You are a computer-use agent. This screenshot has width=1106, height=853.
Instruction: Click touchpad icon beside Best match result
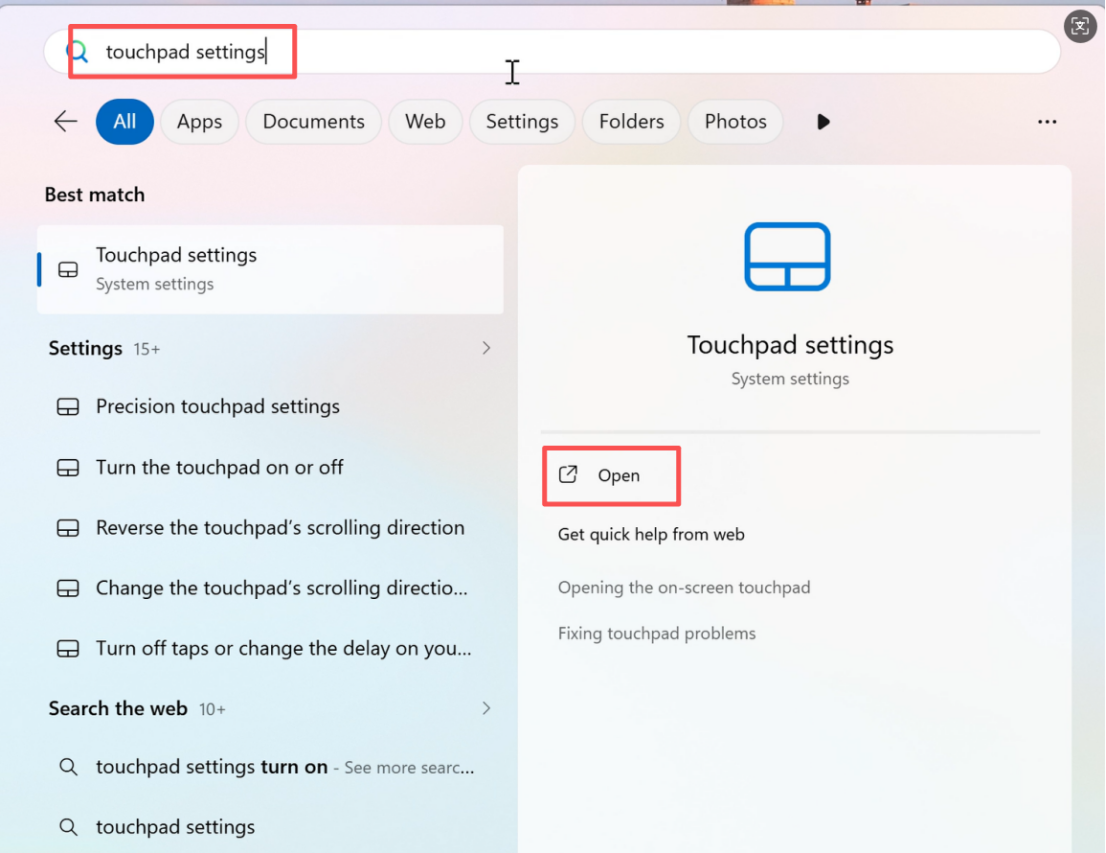tap(68, 269)
